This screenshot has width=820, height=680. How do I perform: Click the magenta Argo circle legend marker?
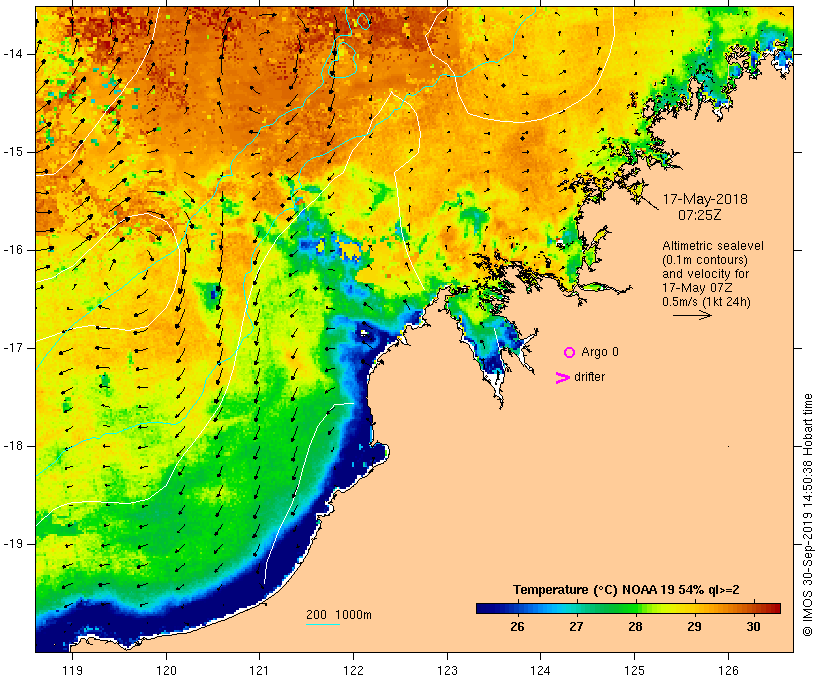click(570, 353)
